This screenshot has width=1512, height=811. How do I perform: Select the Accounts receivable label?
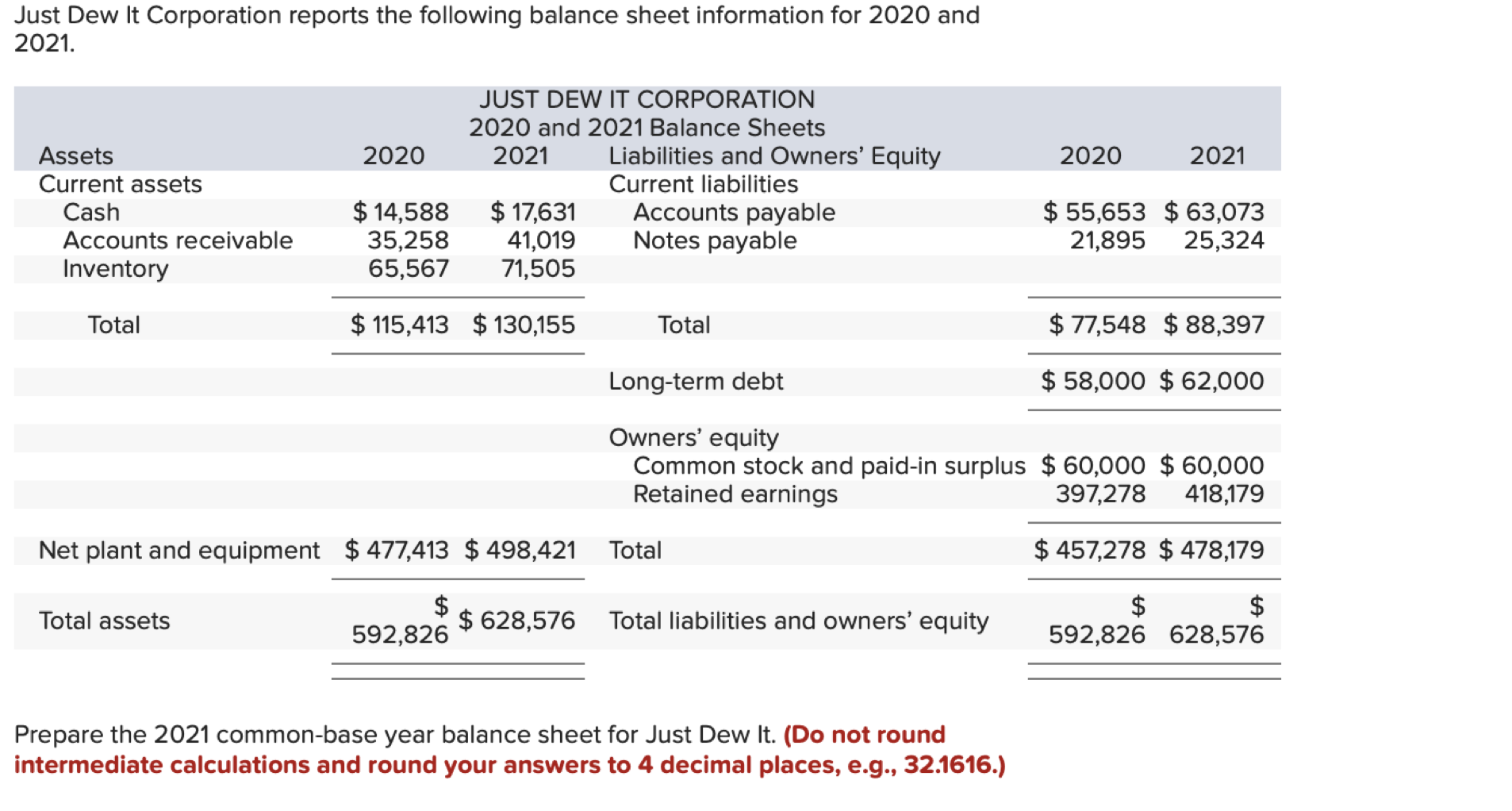tap(176, 240)
